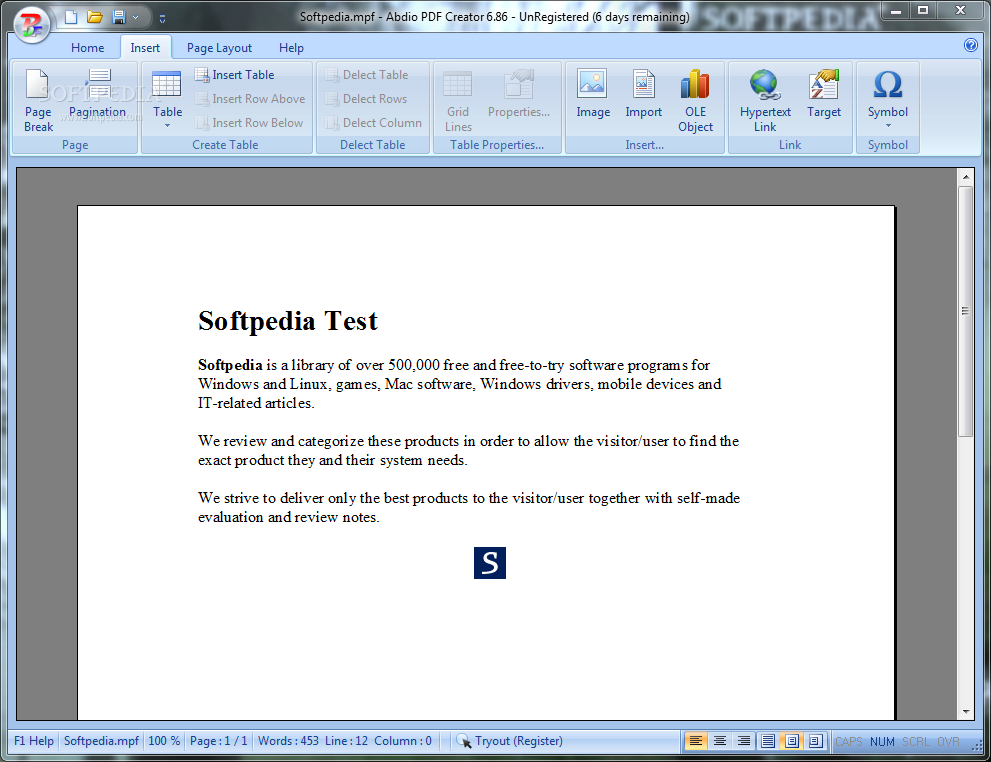Open help via the blue question mark icon

(x=970, y=45)
